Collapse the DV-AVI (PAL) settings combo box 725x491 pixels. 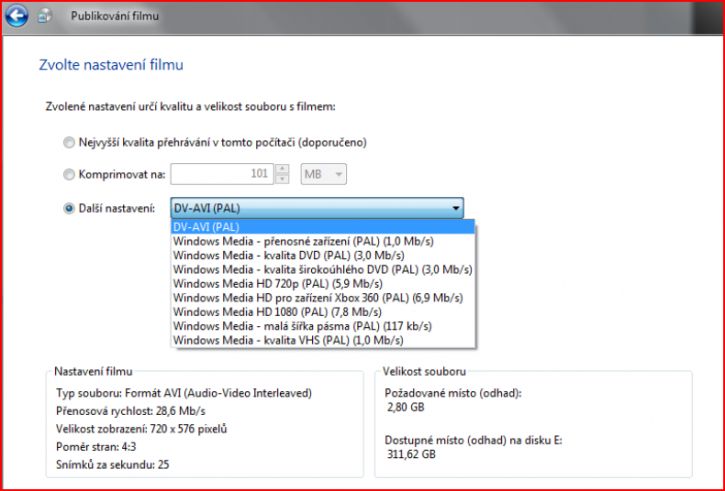(x=317, y=208)
